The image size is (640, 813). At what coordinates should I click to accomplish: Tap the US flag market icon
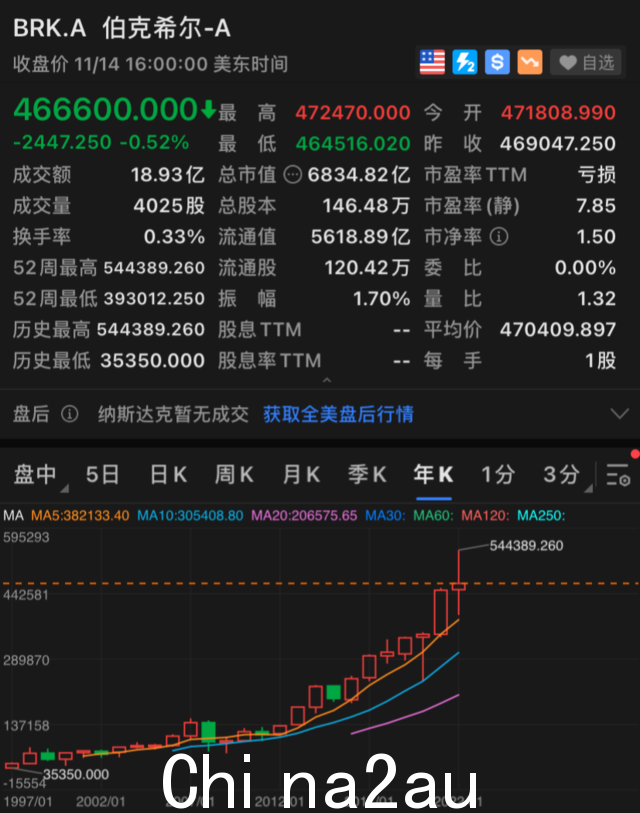(432, 62)
